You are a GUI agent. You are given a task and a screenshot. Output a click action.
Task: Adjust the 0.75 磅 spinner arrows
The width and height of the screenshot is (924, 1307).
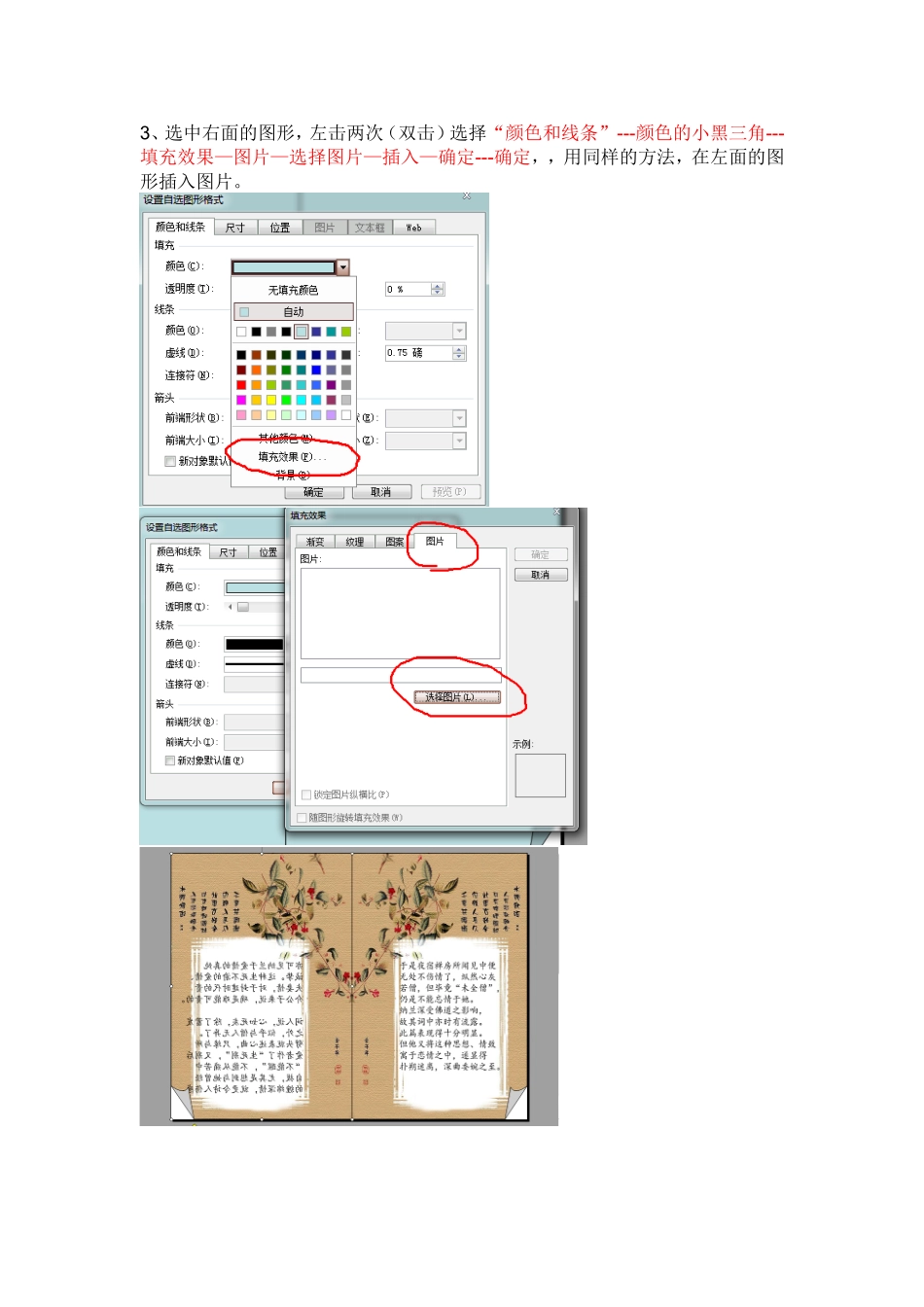[460, 353]
